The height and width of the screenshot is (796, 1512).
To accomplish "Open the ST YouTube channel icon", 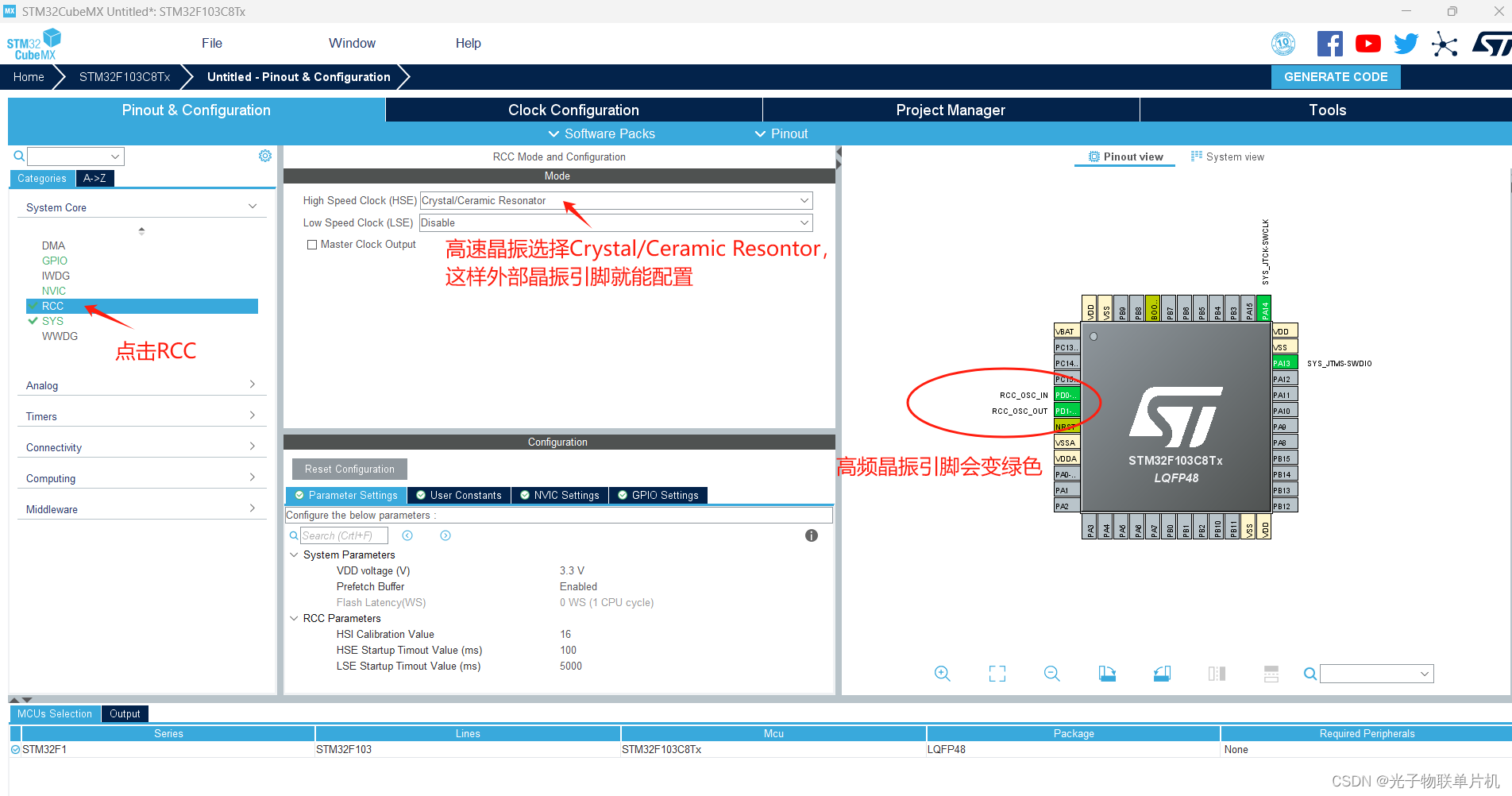I will click(1368, 44).
